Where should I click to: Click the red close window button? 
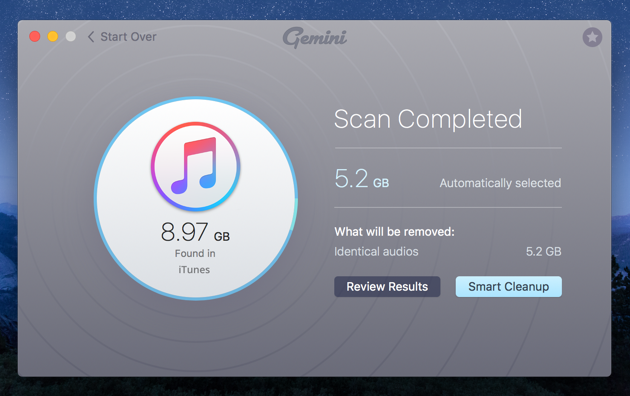35,37
